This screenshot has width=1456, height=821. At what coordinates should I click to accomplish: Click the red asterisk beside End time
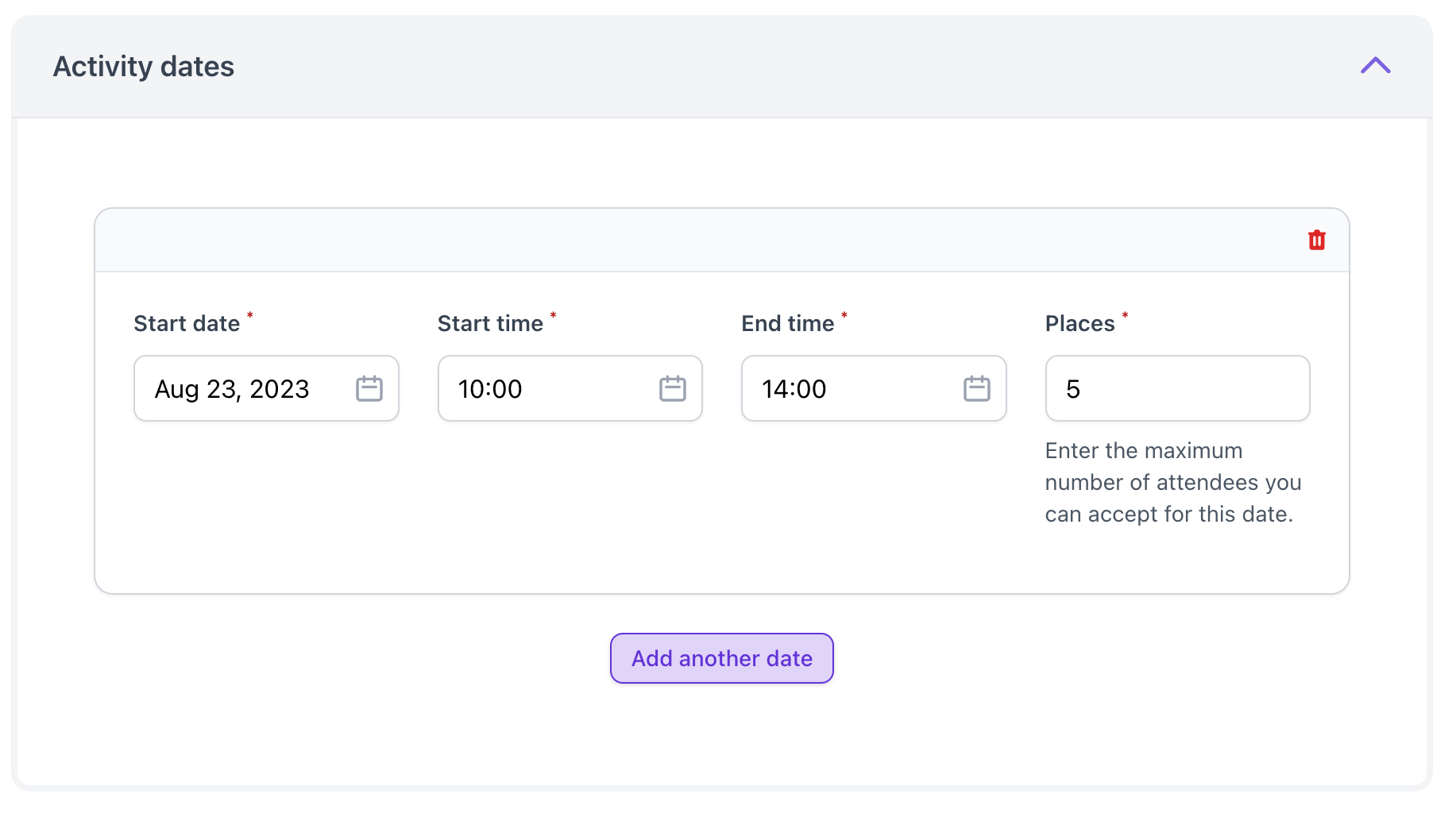coord(844,316)
